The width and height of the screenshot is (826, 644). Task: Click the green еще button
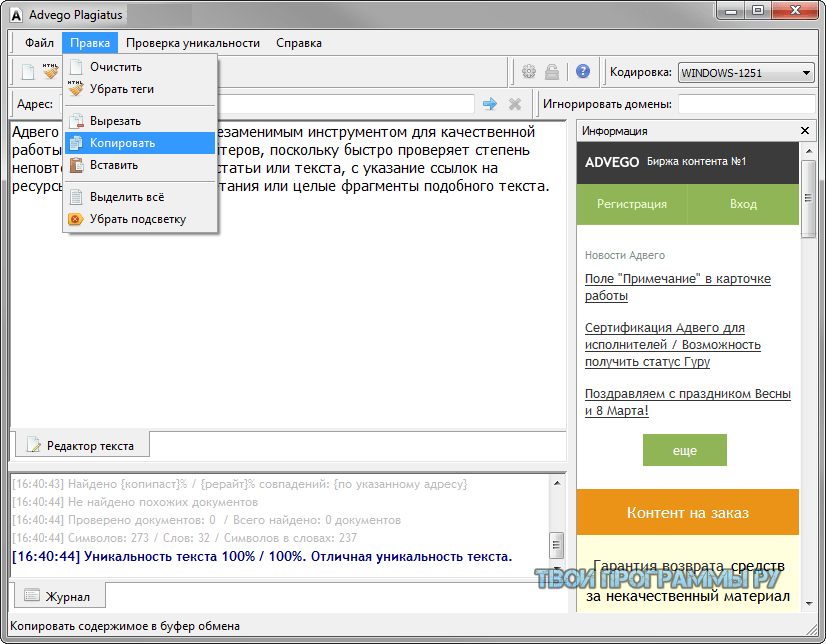pos(685,450)
